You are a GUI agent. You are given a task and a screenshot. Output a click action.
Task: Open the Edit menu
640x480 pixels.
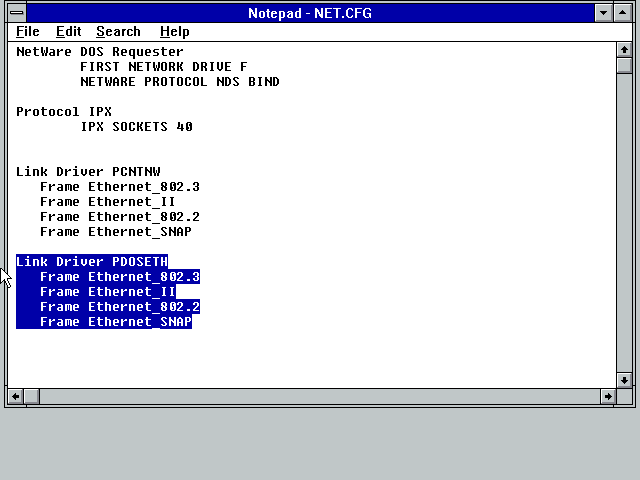coord(69,31)
